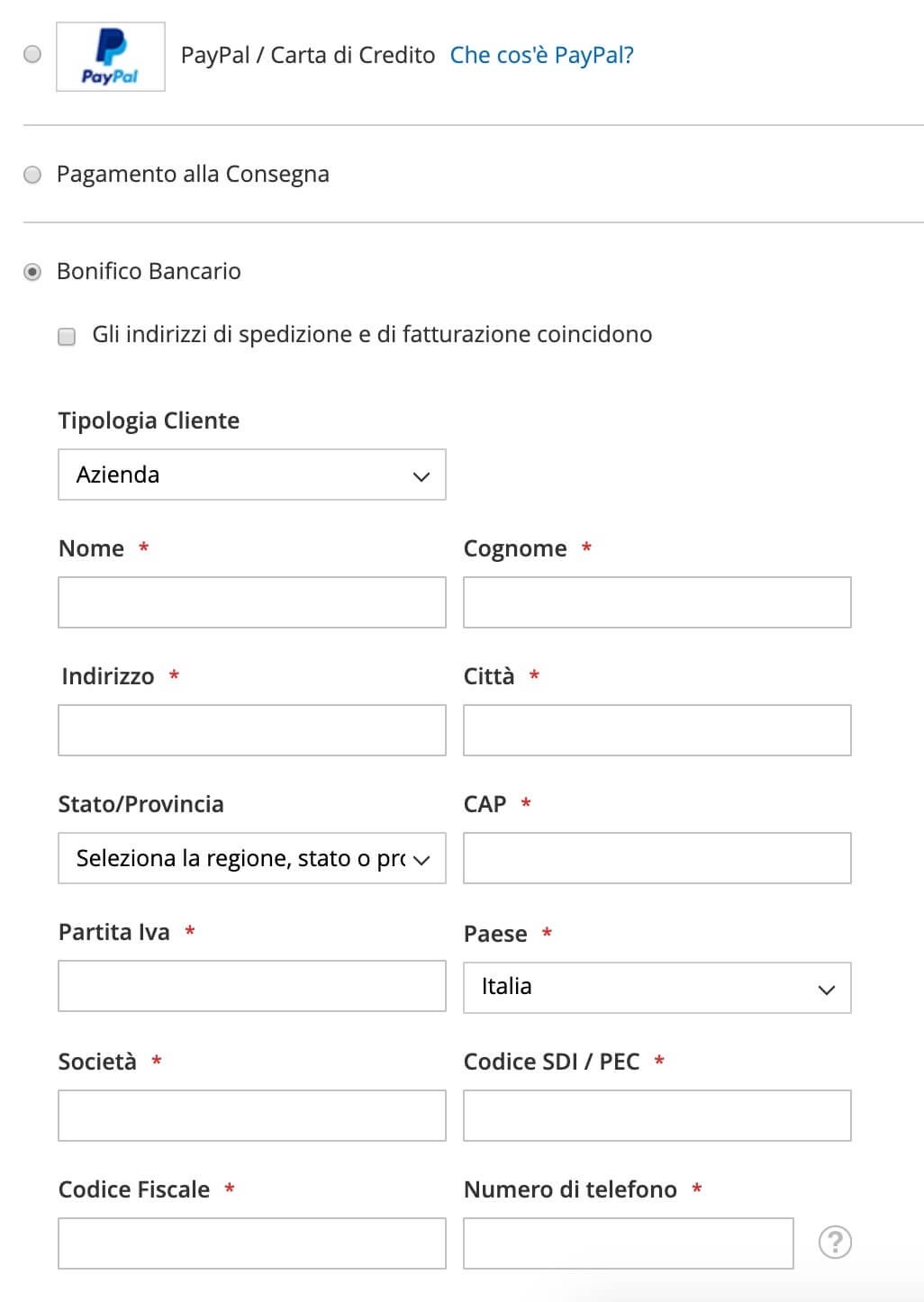Click the Codice SDI / PEC field
The width and height of the screenshot is (924, 1302).
(657, 1116)
